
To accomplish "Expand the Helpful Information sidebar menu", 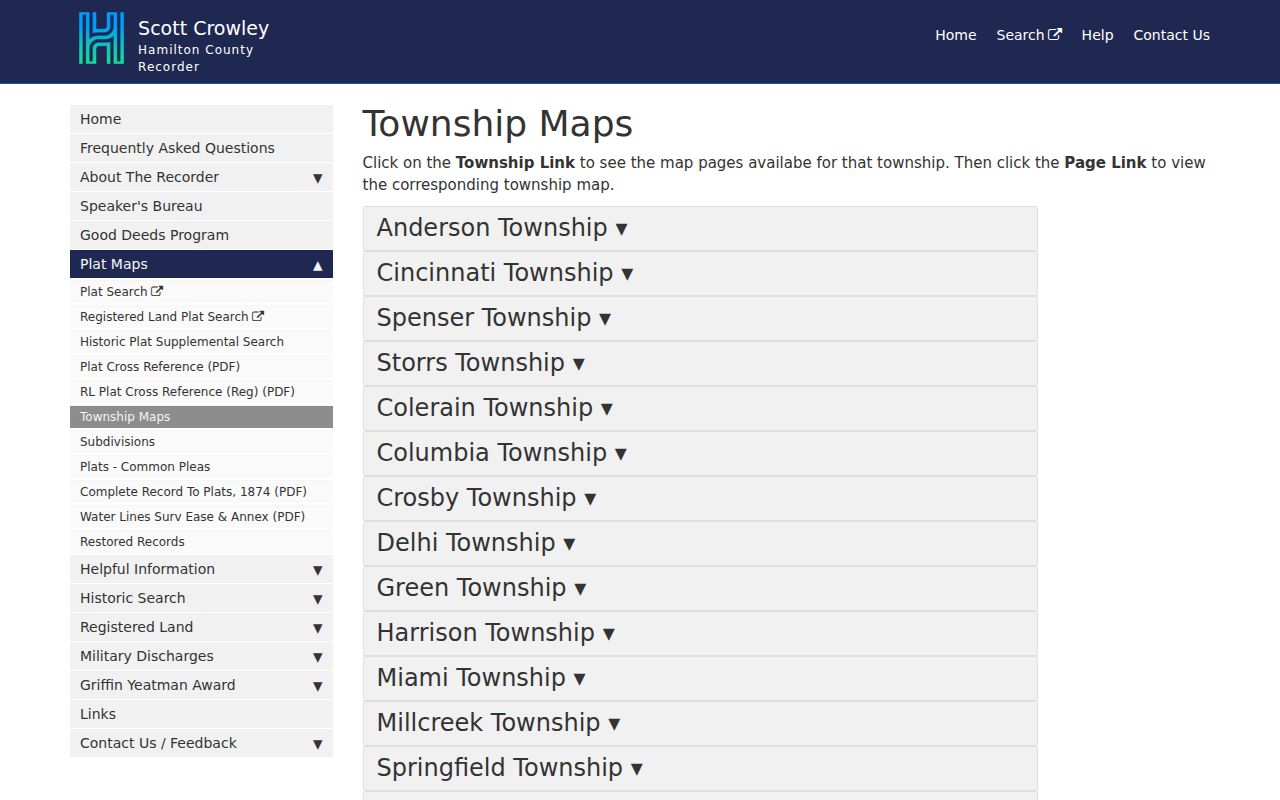I will pos(201,569).
